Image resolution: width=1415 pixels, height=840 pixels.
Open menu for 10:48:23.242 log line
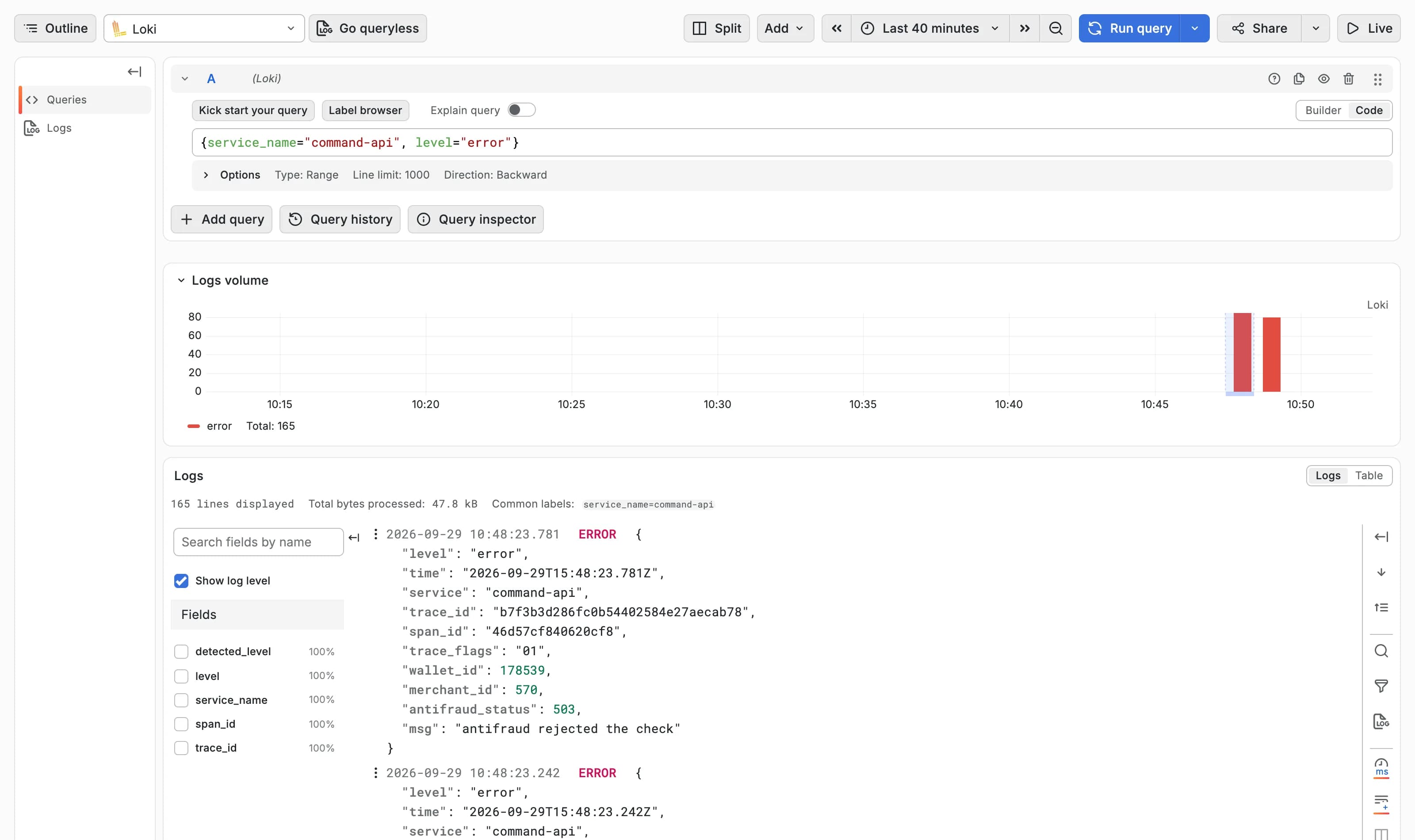pos(376,773)
